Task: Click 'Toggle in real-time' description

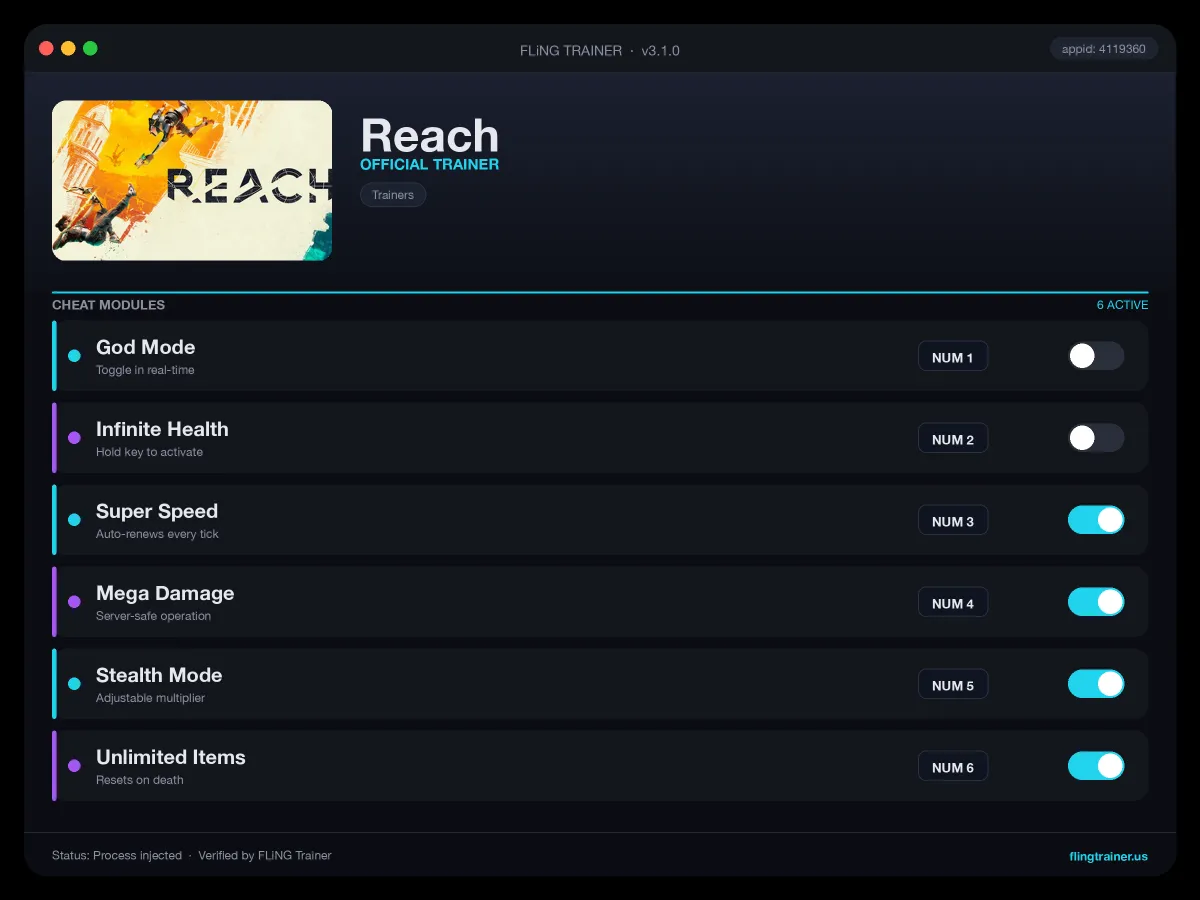Action: tap(145, 370)
